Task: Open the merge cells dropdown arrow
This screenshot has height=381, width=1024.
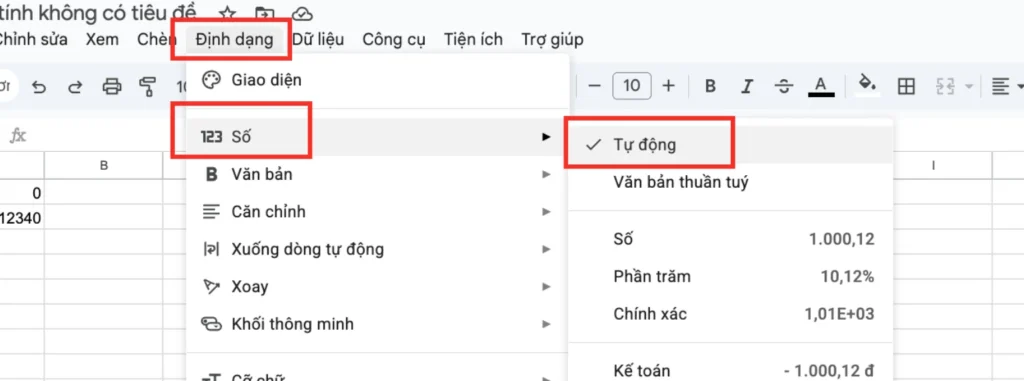Action: (968, 86)
